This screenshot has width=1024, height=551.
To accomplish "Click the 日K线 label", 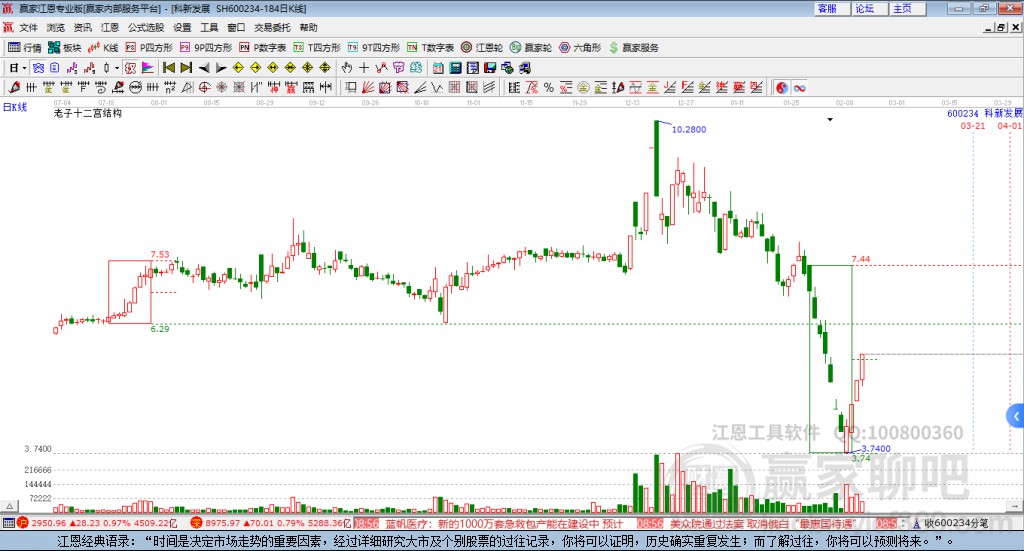I will (15, 107).
